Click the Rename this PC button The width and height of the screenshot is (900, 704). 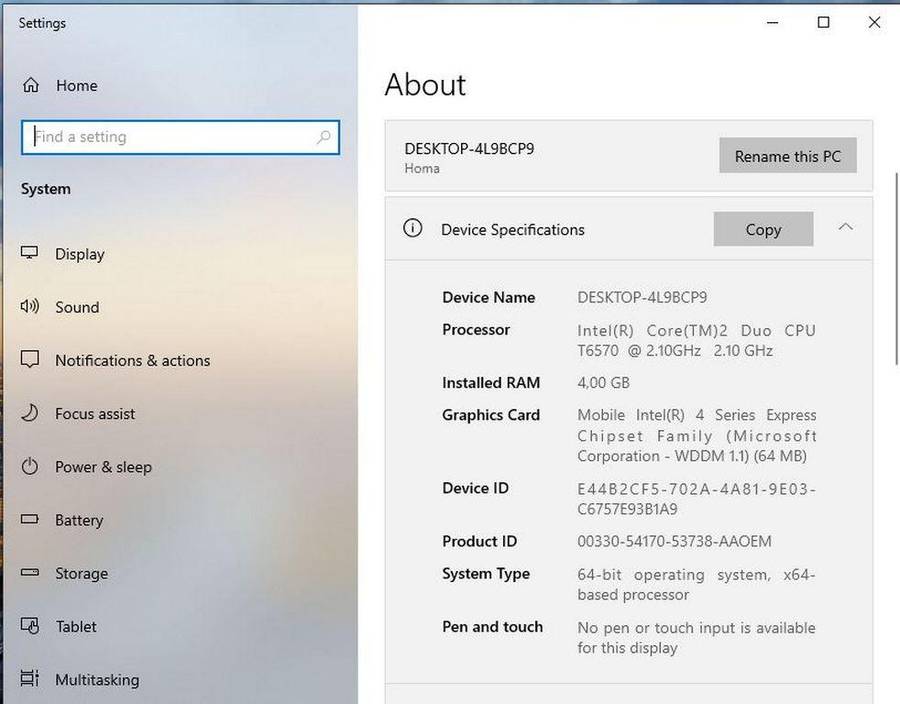(x=787, y=156)
